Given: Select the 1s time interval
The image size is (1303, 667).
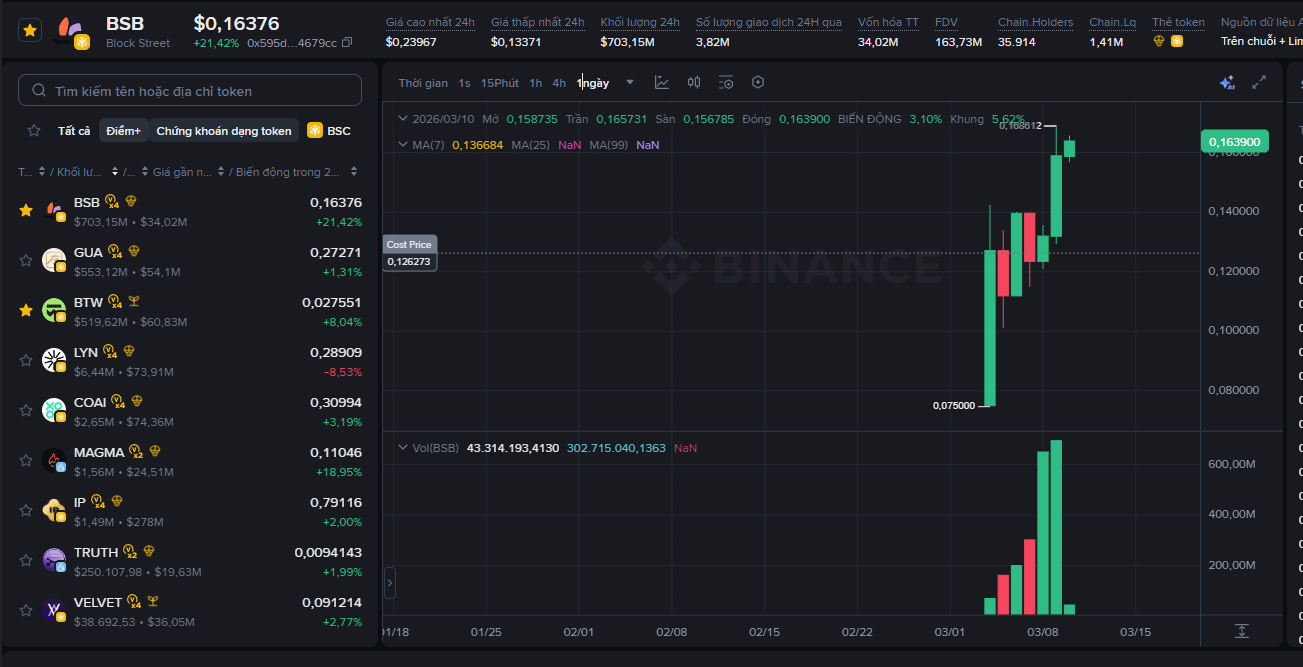Looking at the screenshot, I should point(464,83).
